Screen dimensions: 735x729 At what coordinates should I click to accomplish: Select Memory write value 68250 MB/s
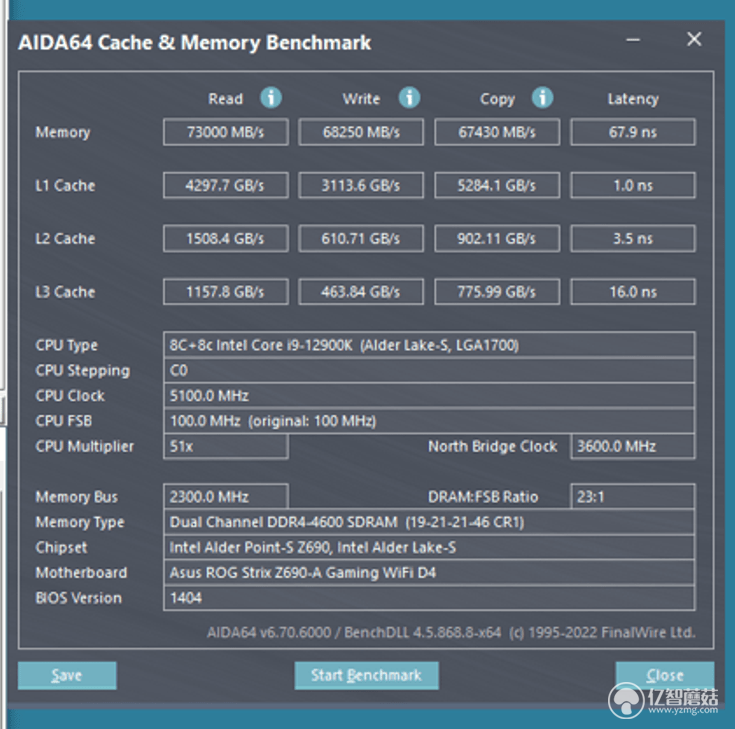[x=361, y=132]
